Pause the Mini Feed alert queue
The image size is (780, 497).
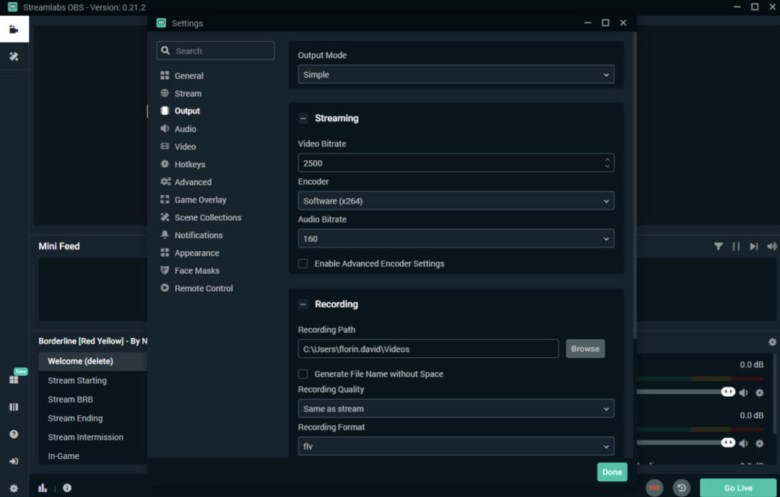click(736, 246)
